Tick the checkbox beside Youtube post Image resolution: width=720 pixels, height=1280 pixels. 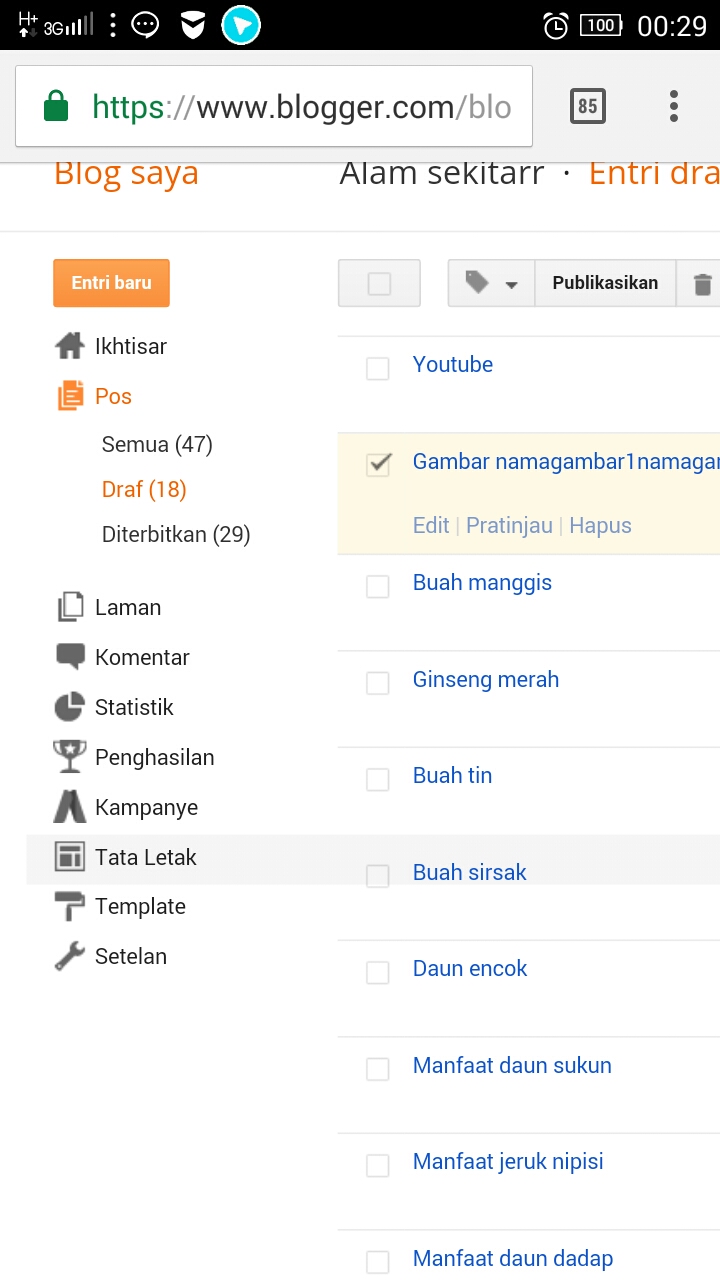[x=378, y=368]
